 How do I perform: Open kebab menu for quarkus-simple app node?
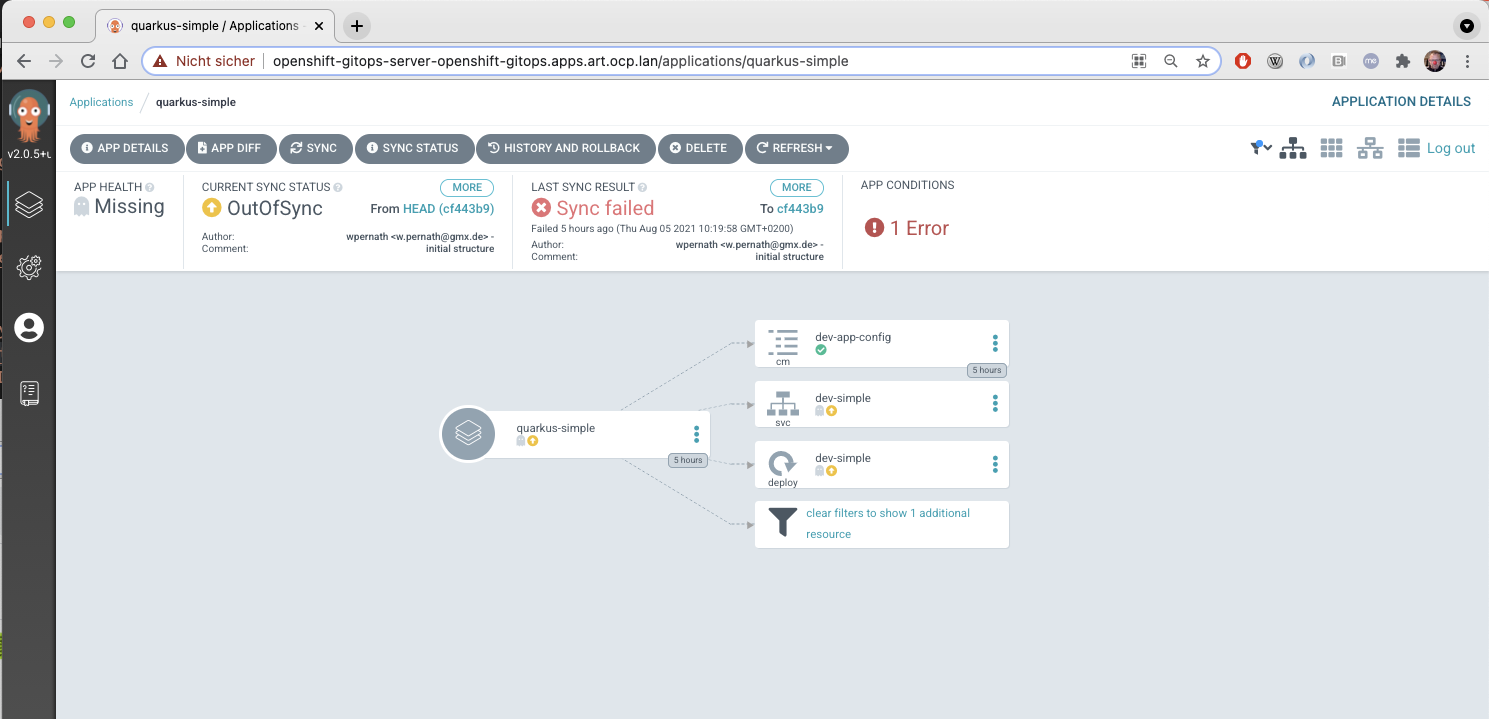(x=697, y=434)
